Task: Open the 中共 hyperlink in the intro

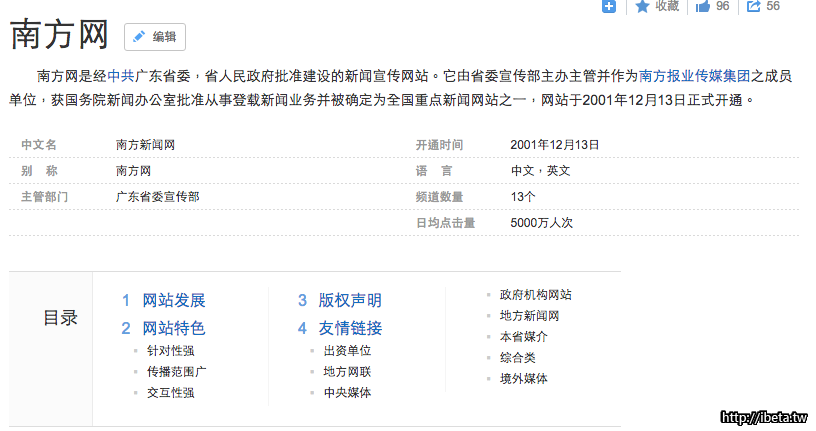Action: click(121, 75)
